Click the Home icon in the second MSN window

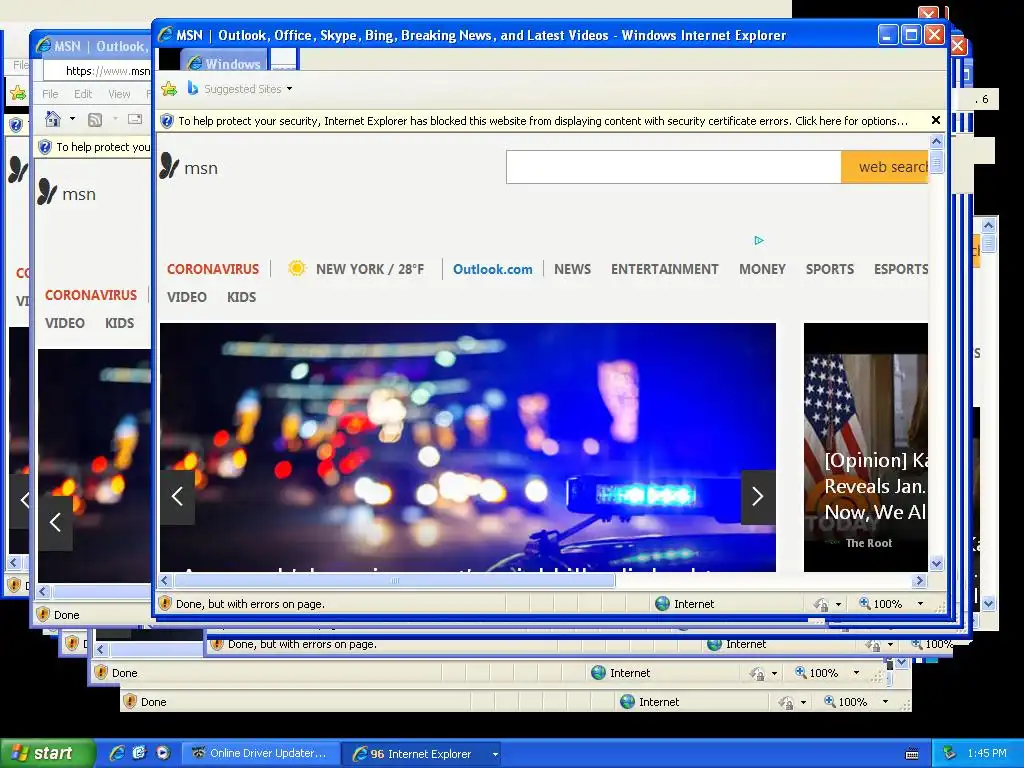click(53, 119)
